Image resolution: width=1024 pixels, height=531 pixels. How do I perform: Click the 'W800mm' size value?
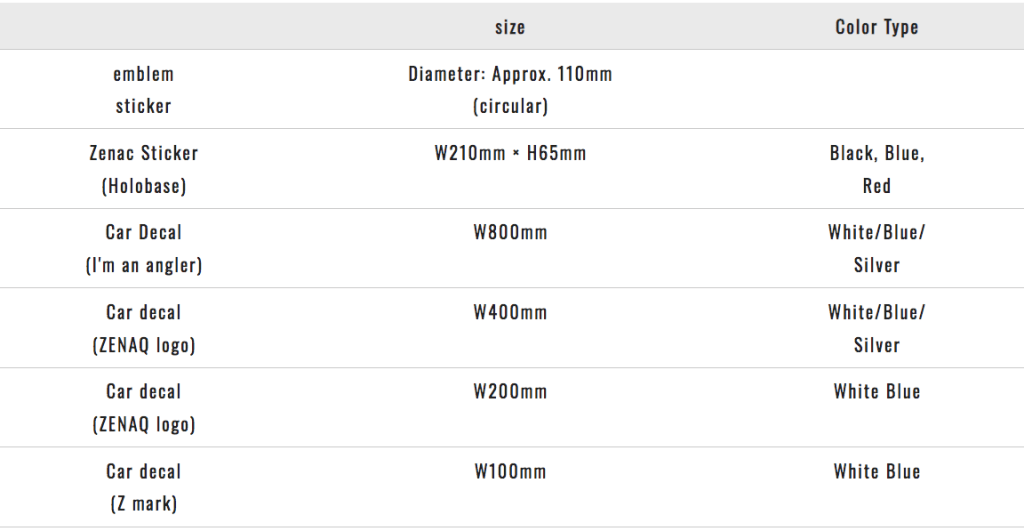(510, 233)
